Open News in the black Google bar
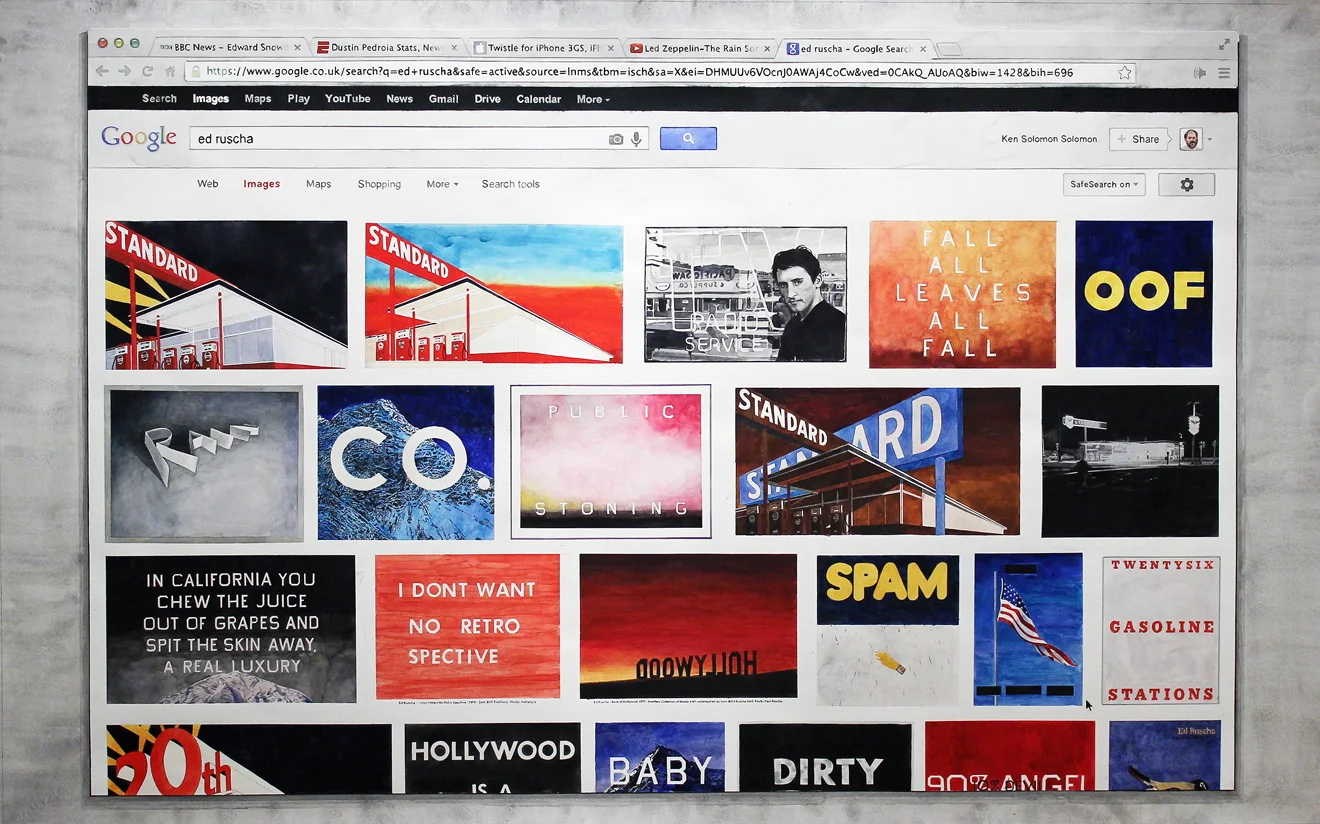The image size is (1320, 824). (x=400, y=99)
